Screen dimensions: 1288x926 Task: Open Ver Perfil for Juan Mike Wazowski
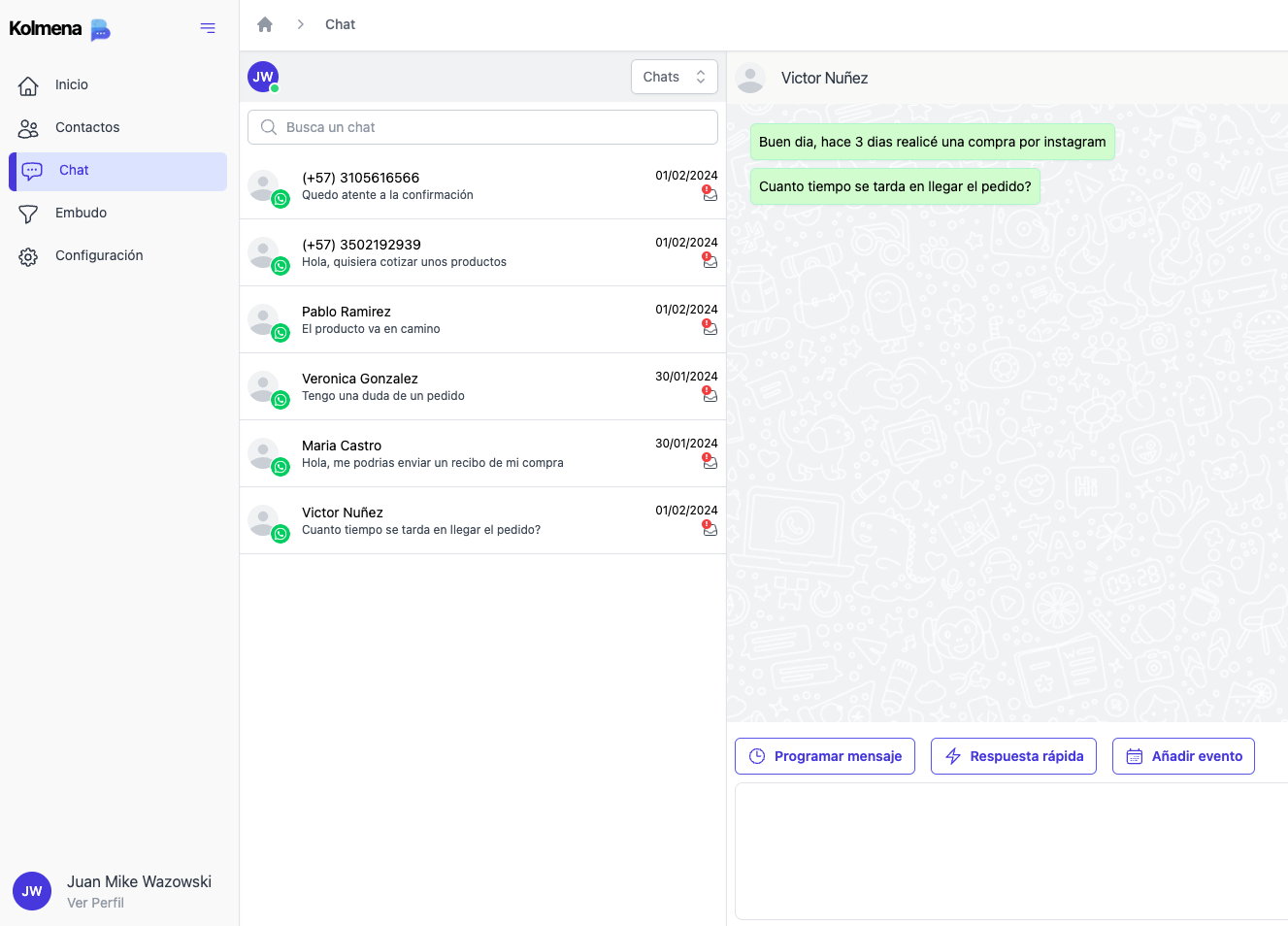tap(95, 903)
